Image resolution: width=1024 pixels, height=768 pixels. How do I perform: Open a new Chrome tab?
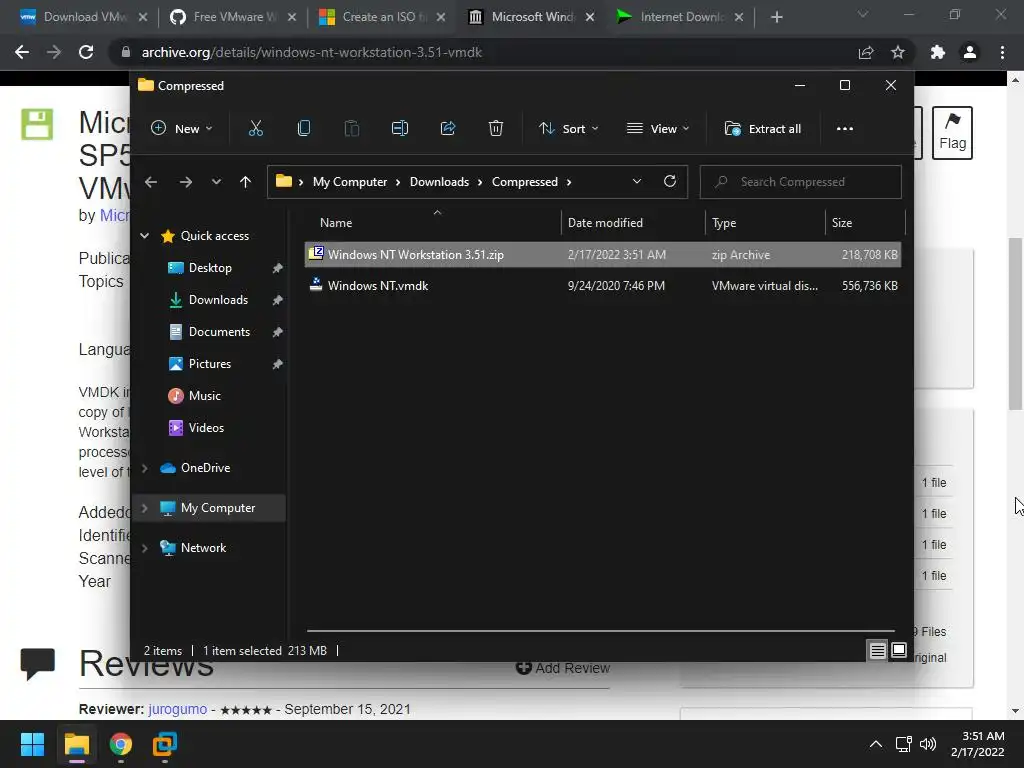point(776,18)
